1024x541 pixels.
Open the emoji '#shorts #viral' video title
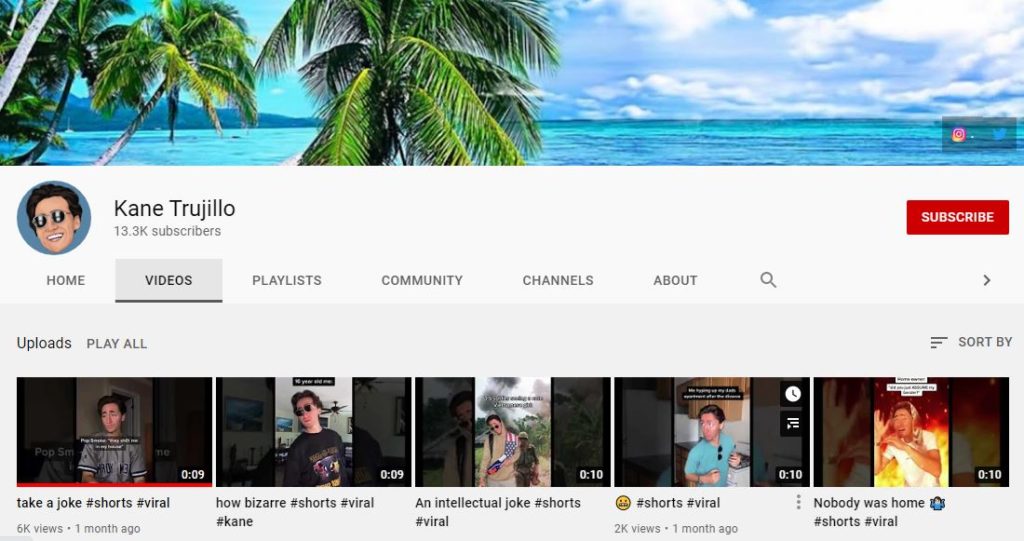click(667, 503)
